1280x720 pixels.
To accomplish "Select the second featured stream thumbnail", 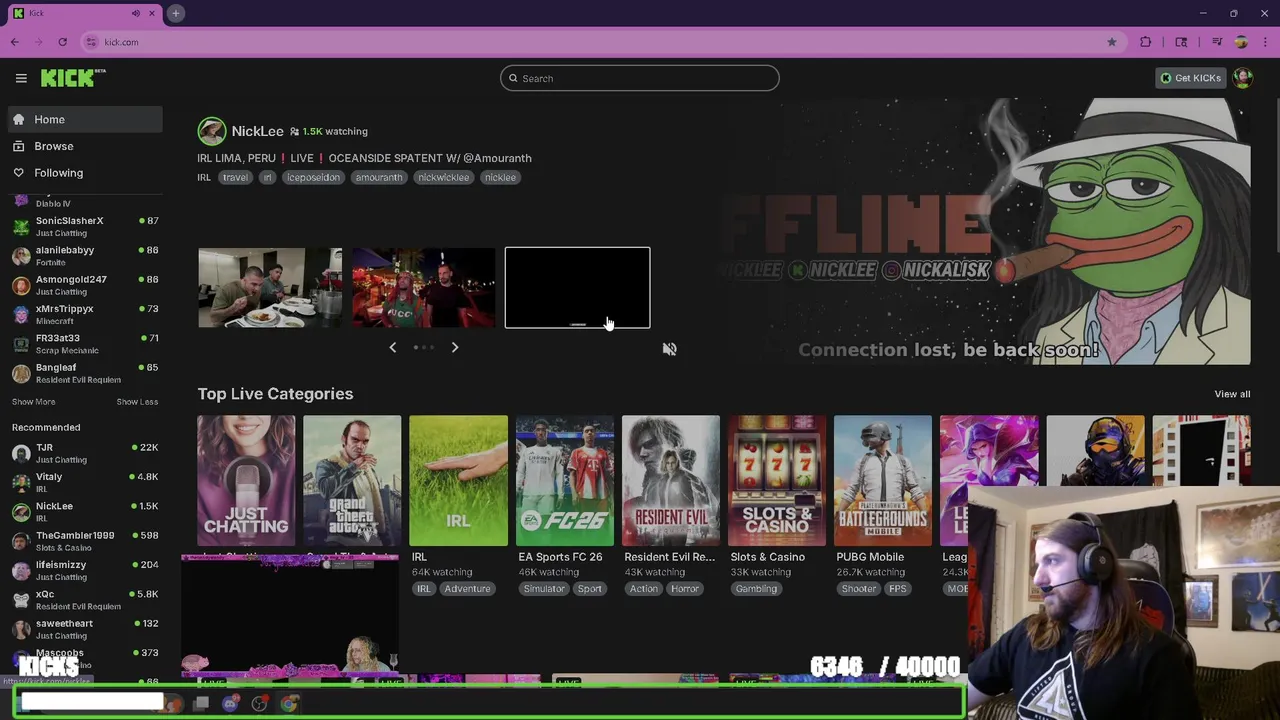I will [423, 288].
